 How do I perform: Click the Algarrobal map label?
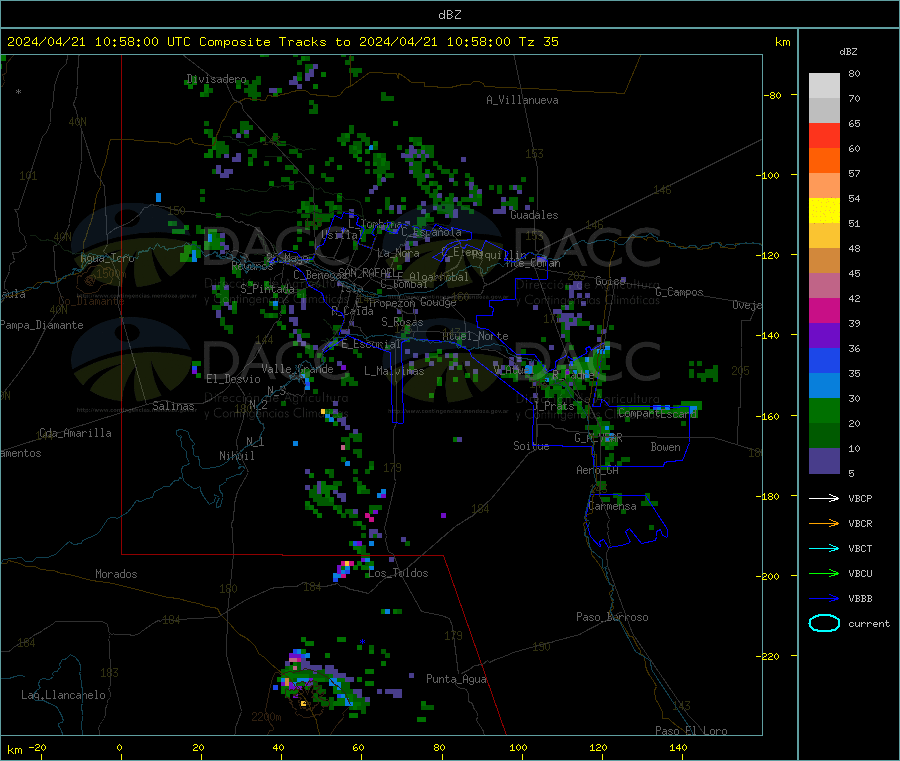click(x=439, y=277)
